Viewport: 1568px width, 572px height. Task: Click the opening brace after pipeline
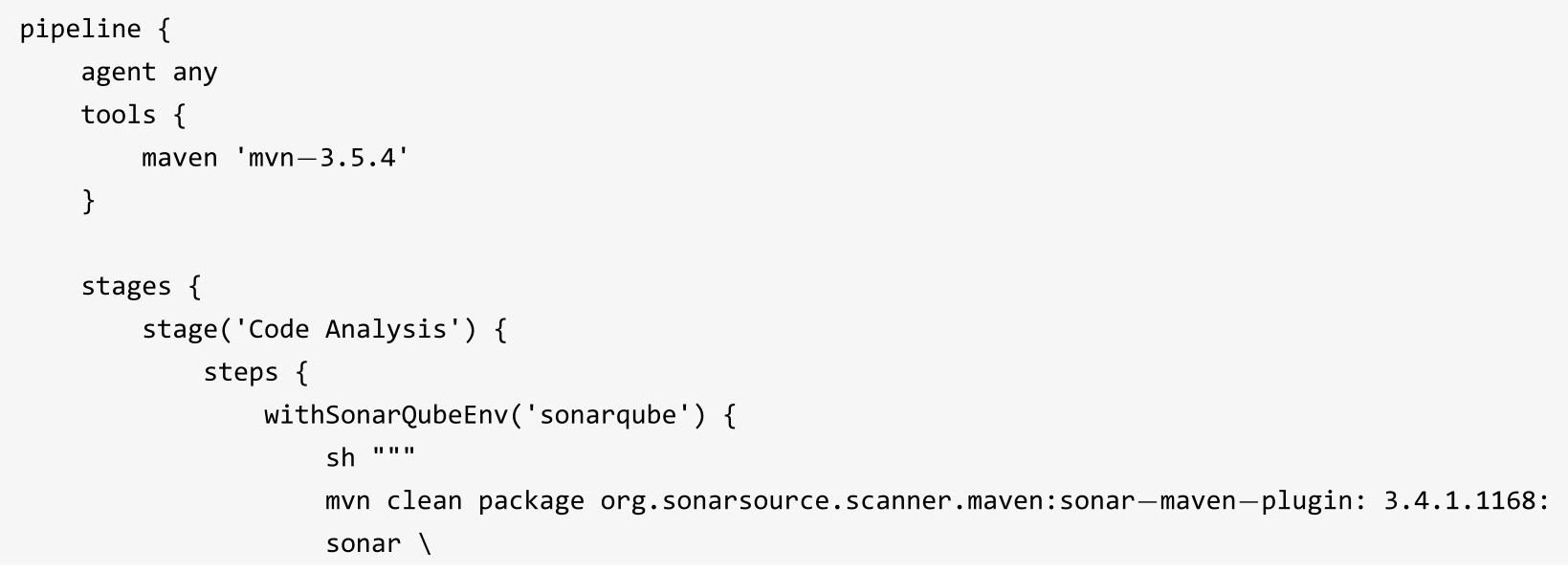pyautogui.click(x=164, y=30)
